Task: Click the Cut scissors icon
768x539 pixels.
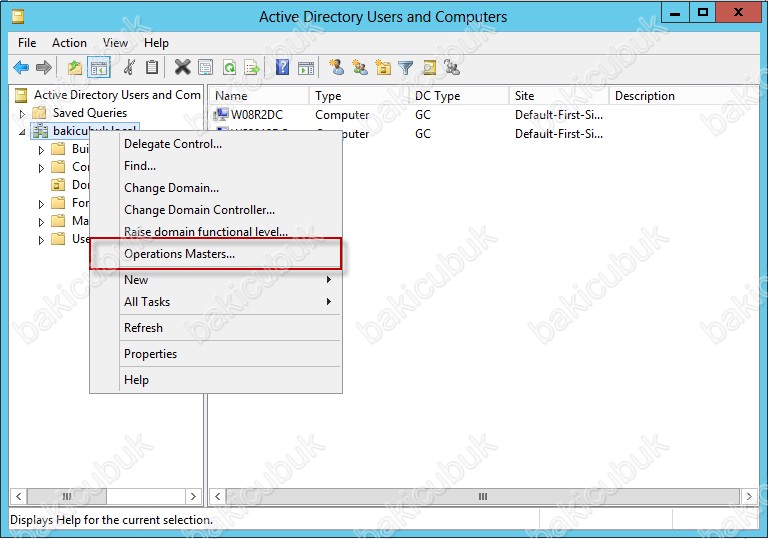Action: [129, 67]
